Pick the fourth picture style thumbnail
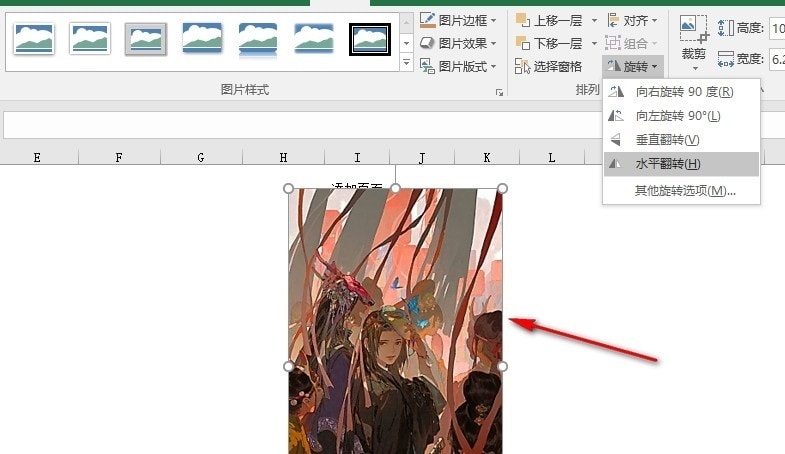 [202, 39]
